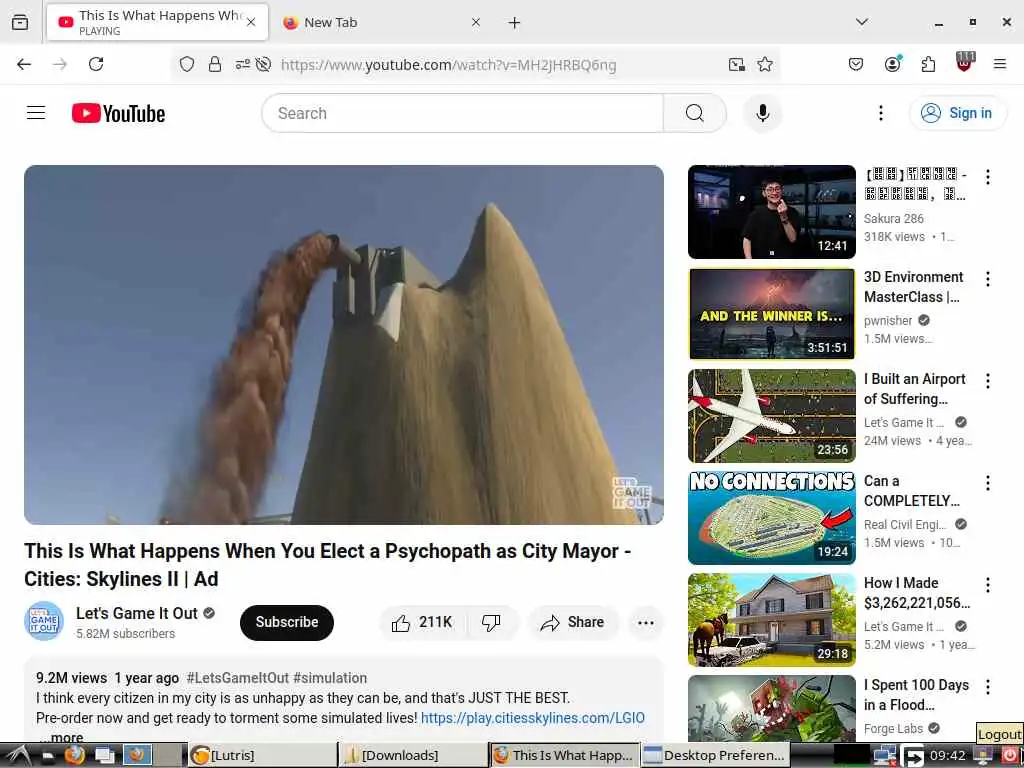Open options for Airport of Suffering video
The height and width of the screenshot is (768, 1024).
tap(987, 381)
